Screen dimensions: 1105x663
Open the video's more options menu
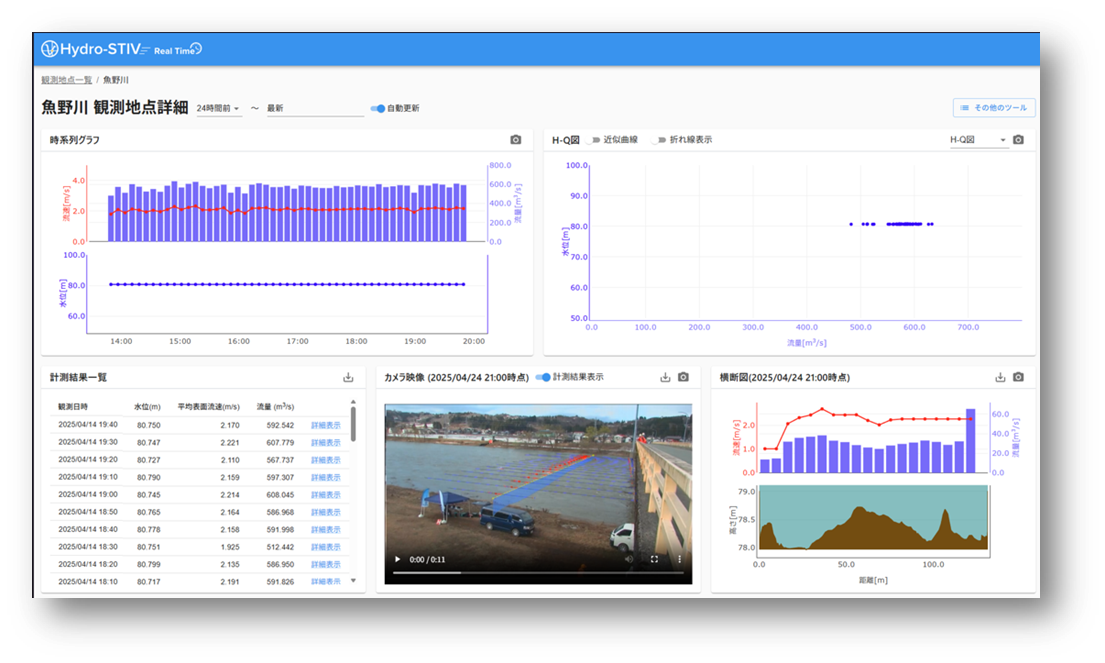679,559
